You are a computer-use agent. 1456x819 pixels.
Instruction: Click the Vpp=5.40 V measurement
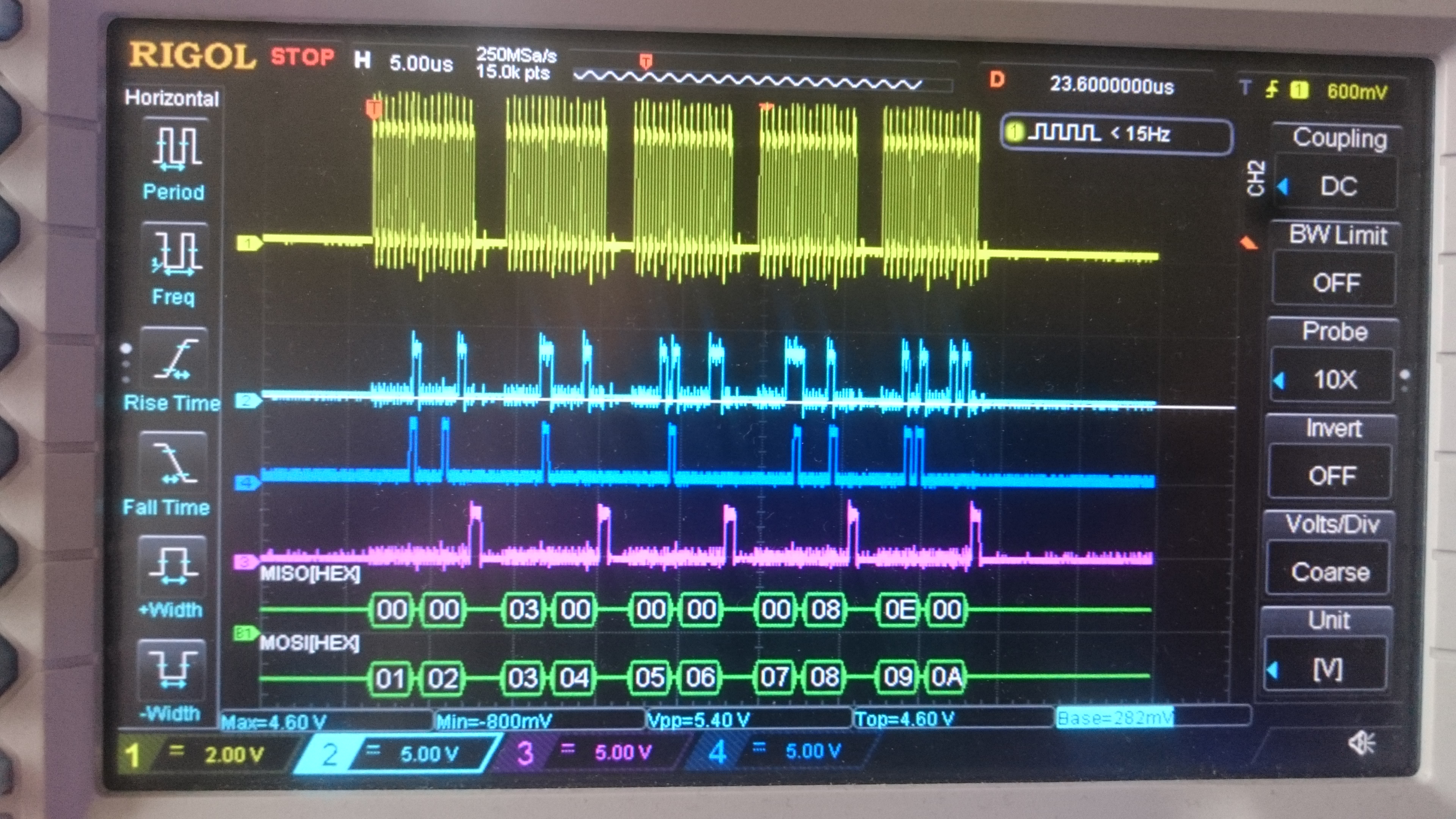698,720
